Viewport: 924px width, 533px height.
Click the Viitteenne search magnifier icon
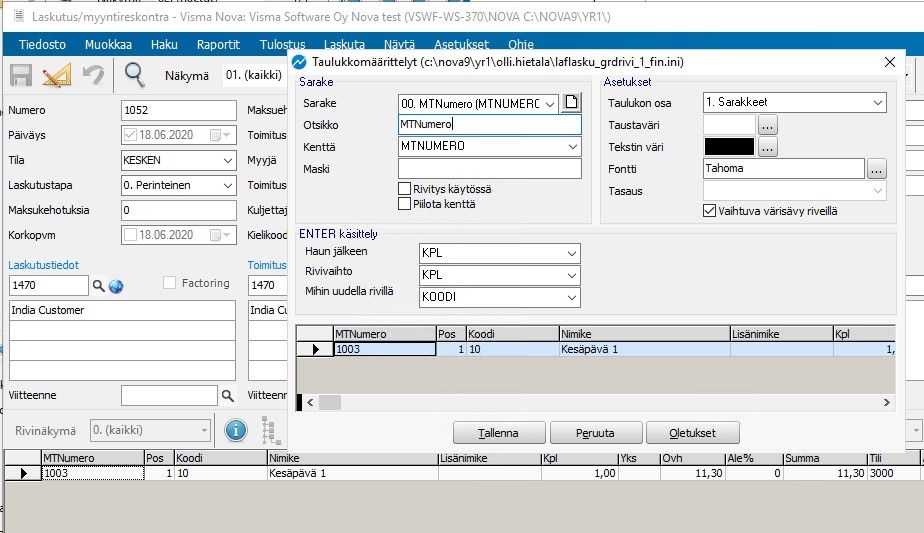pos(227,396)
